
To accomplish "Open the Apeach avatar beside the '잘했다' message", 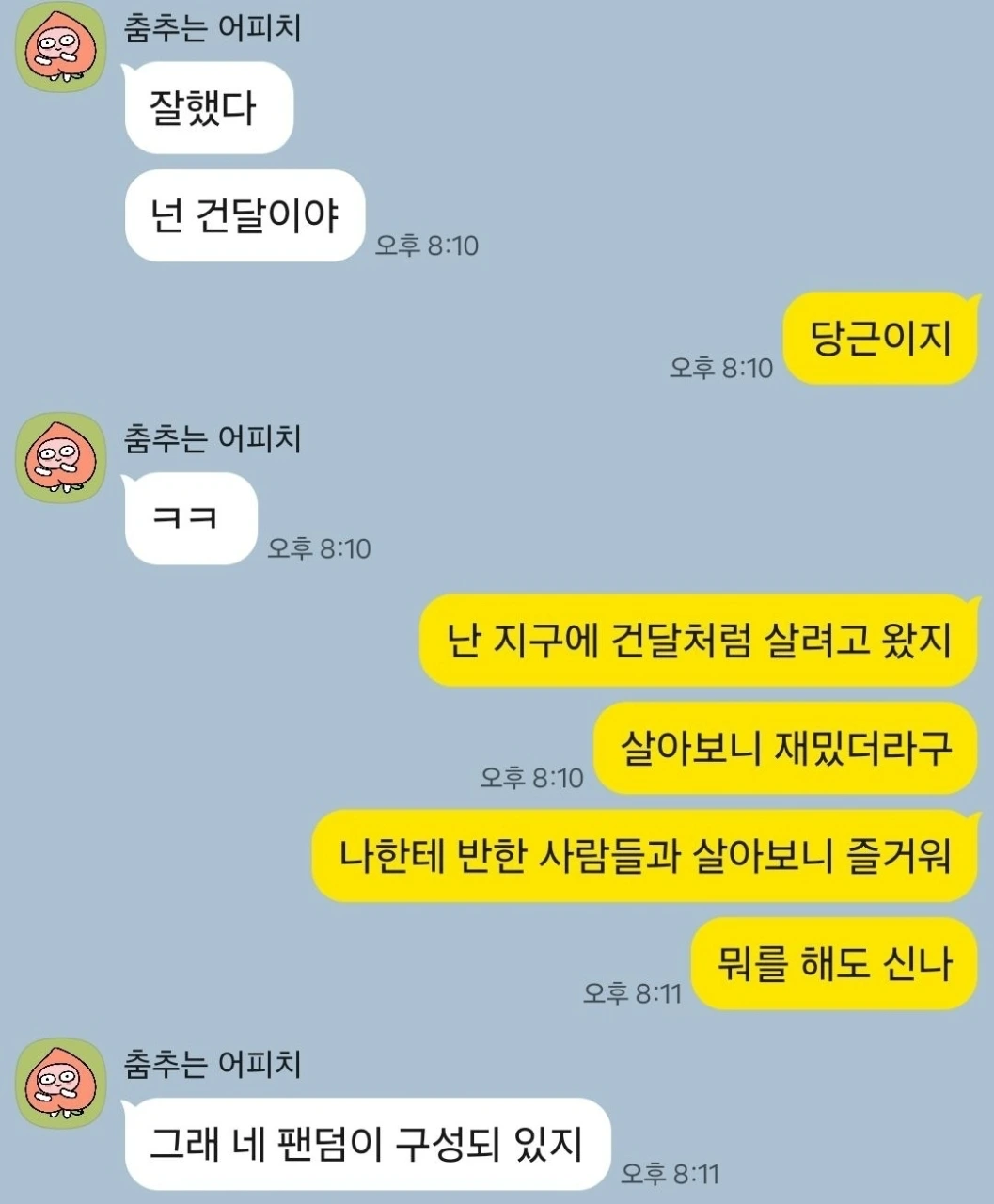I will [x=61, y=47].
